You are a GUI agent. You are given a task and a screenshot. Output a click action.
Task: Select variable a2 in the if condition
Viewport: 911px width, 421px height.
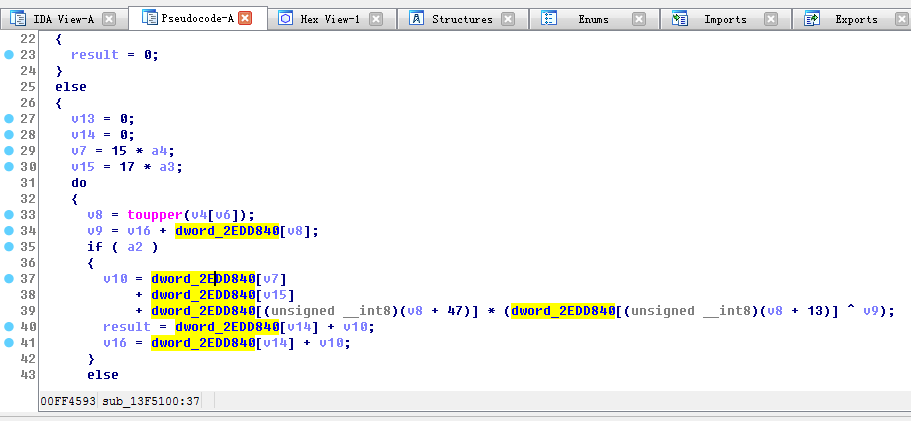135,247
